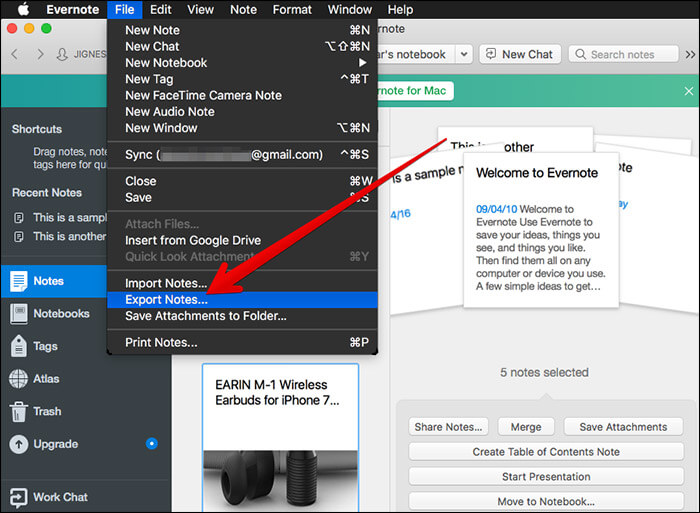Click the Move to Notebook… button
The height and width of the screenshot is (513, 700).
point(546,501)
